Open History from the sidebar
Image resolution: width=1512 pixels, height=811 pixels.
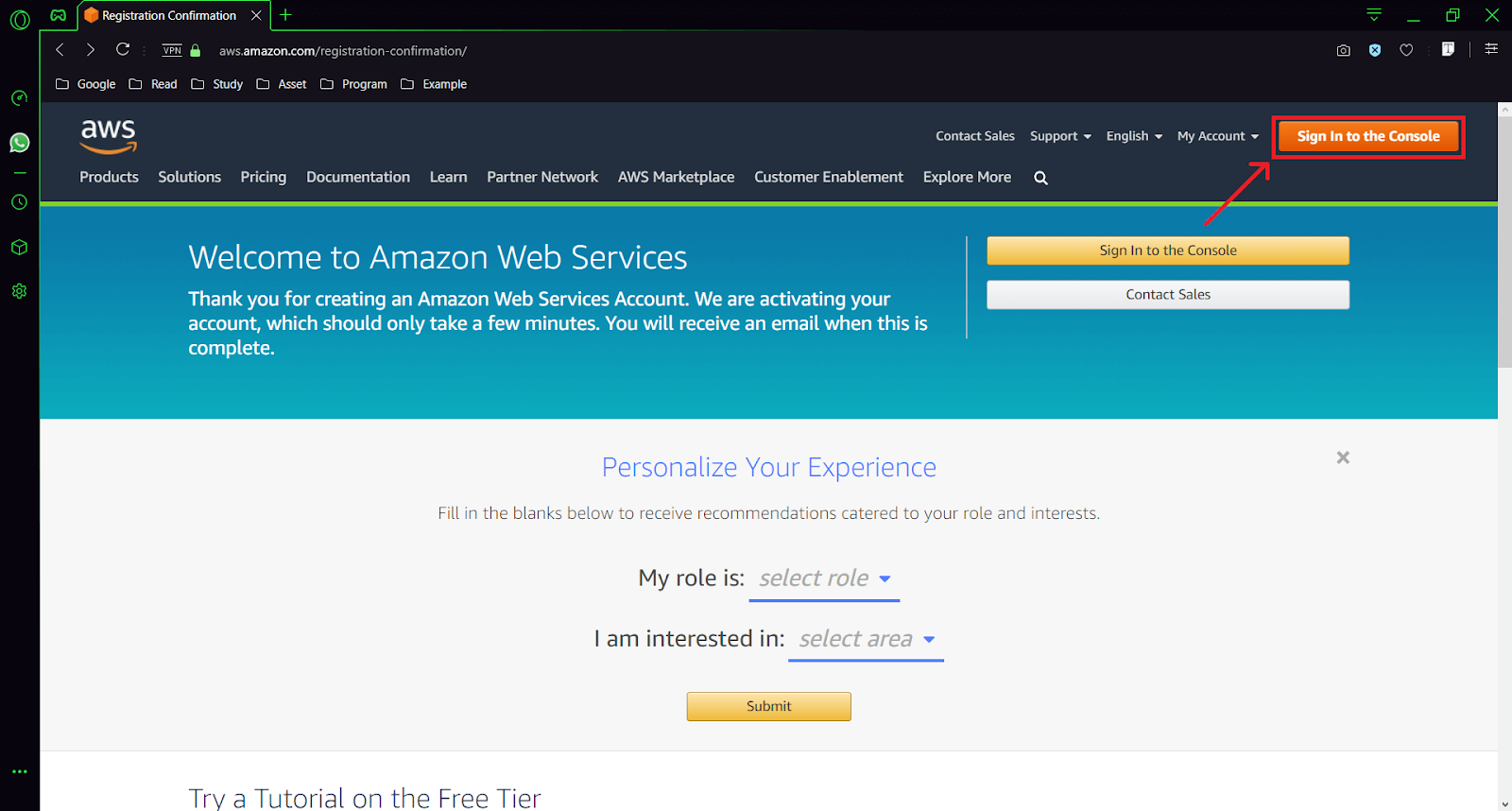[x=19, y=201]
